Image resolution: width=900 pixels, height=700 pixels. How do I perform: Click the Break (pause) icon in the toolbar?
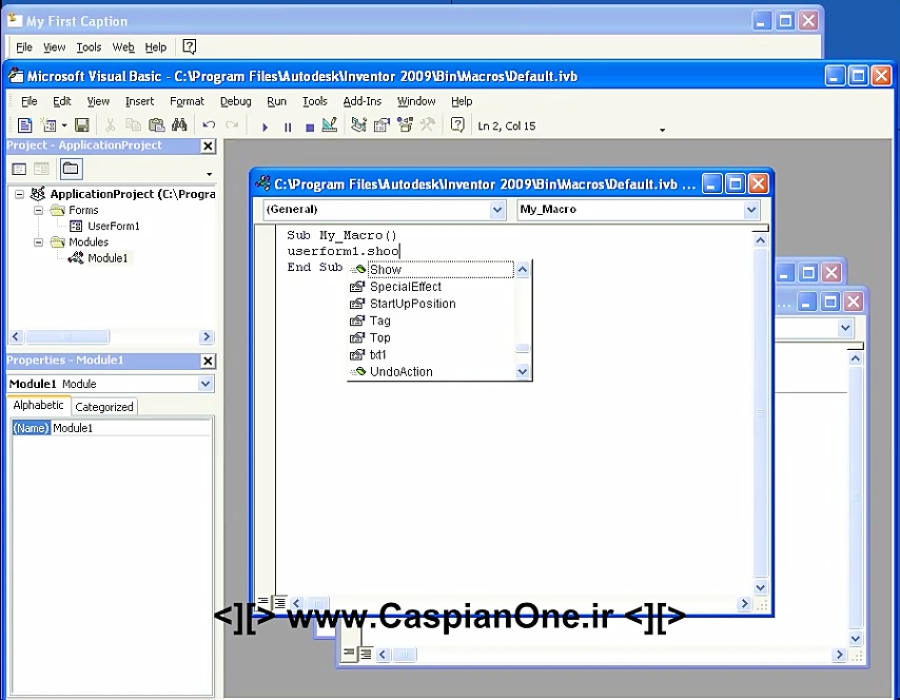point(288,125)
